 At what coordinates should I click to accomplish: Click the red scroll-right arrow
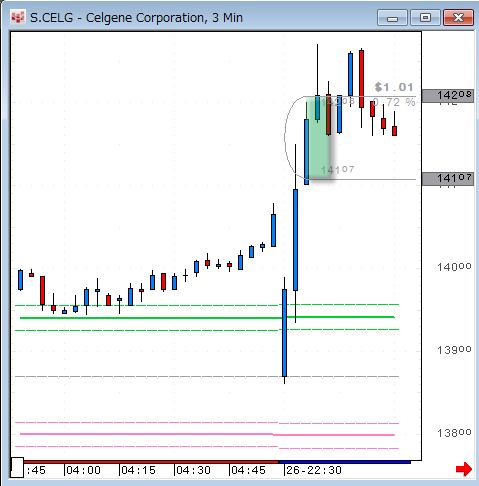[x=464, y=469]
